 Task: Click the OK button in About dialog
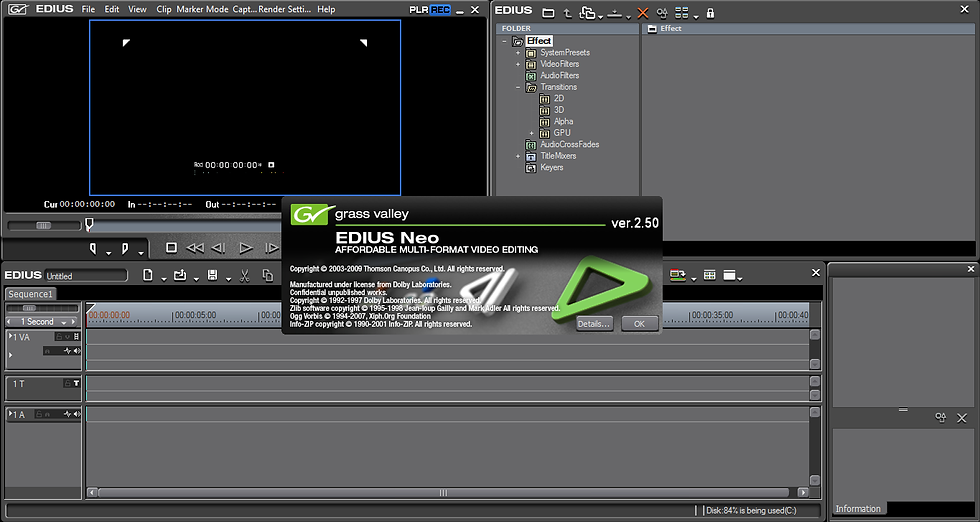[x=639, y=324]
